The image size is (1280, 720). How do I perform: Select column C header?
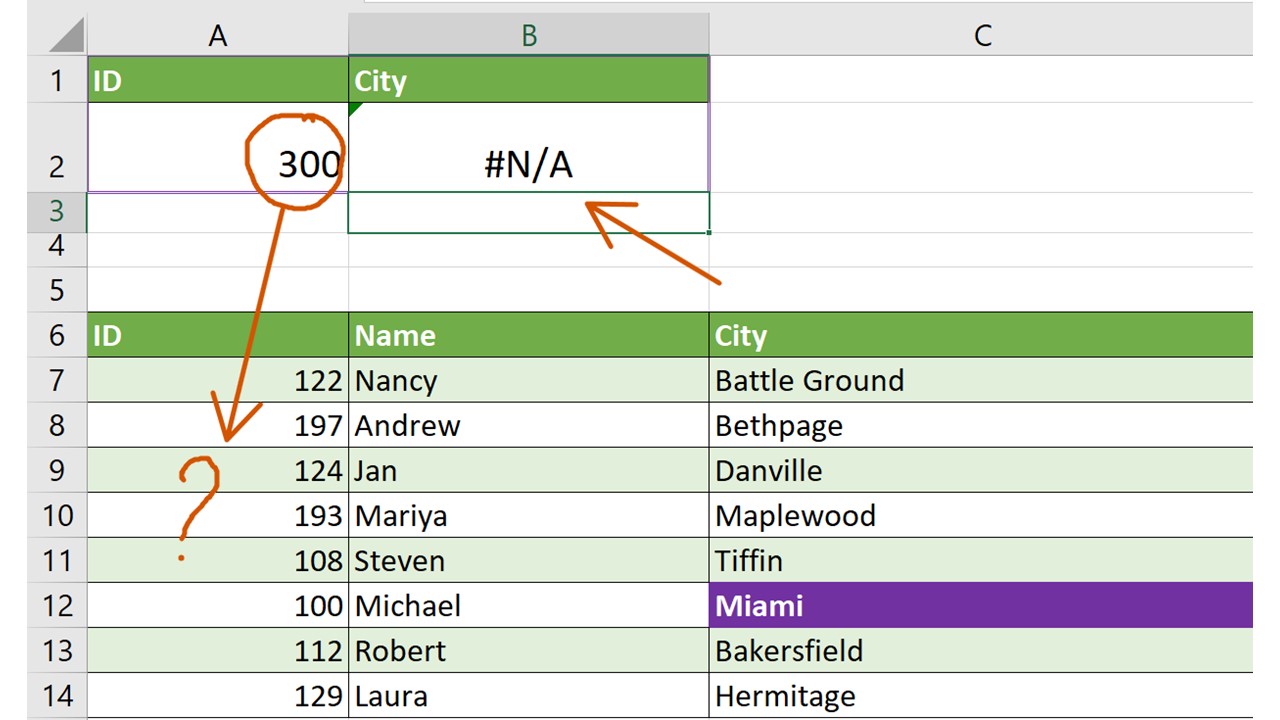coord(981,36)
